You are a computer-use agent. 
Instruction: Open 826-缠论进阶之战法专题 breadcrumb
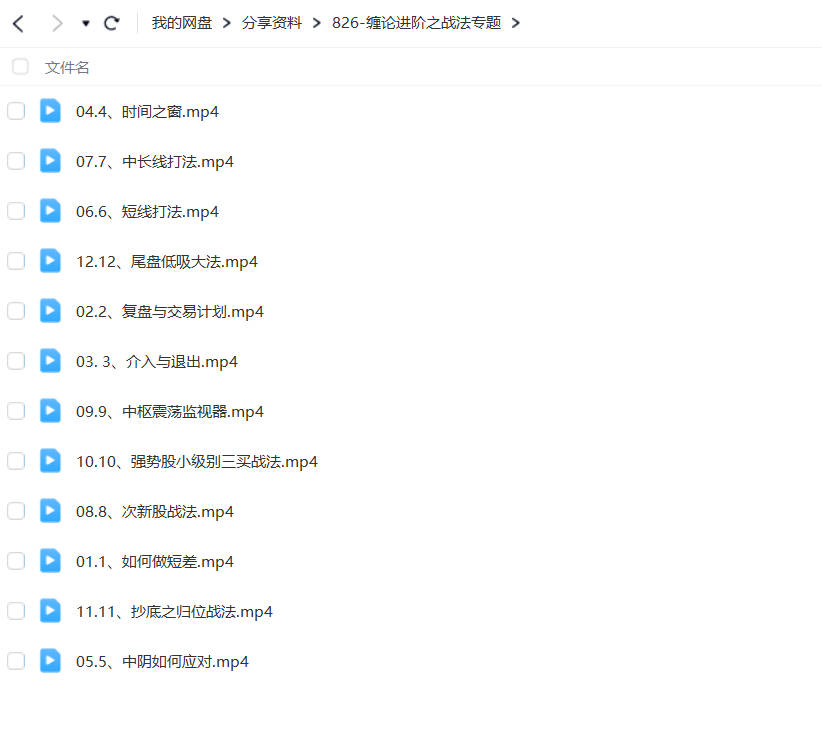point(417,23)
